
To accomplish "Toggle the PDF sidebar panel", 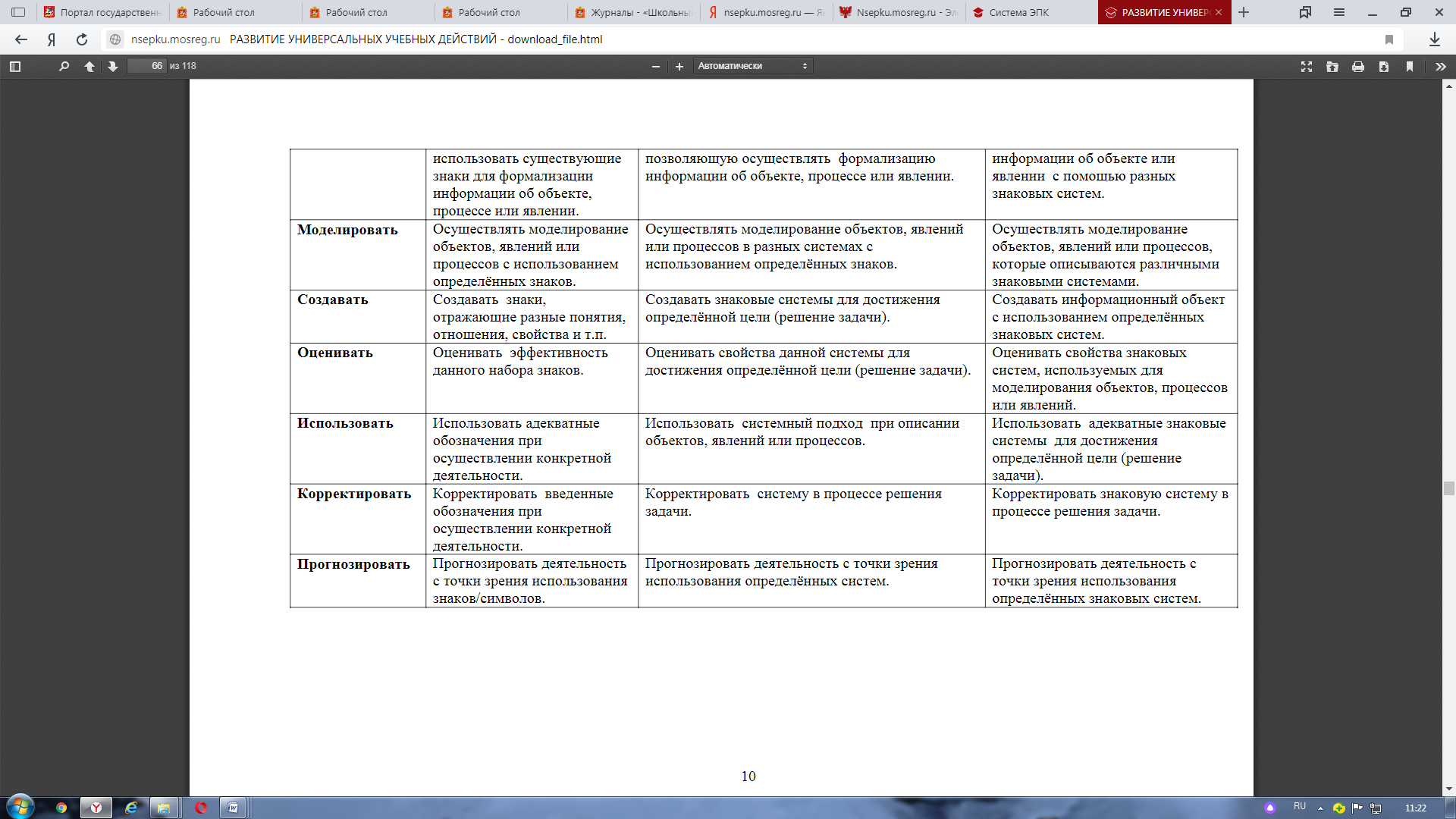I will click(x=15, y=66).
